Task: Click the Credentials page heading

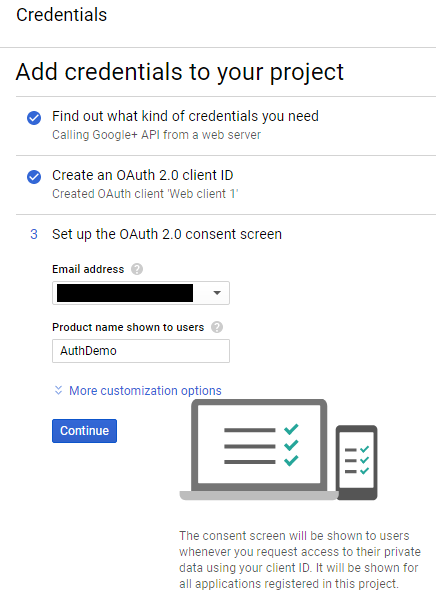Action: 61,15
